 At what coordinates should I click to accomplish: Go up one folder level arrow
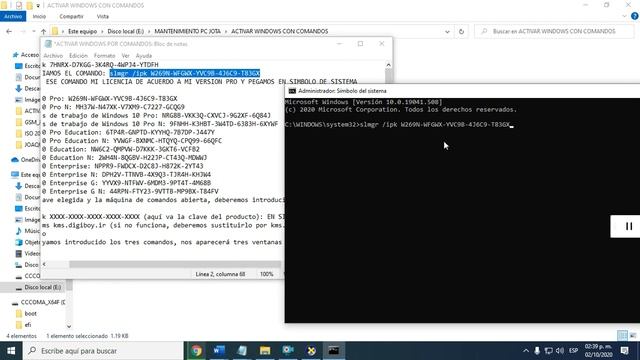click(x=43, y=31)
